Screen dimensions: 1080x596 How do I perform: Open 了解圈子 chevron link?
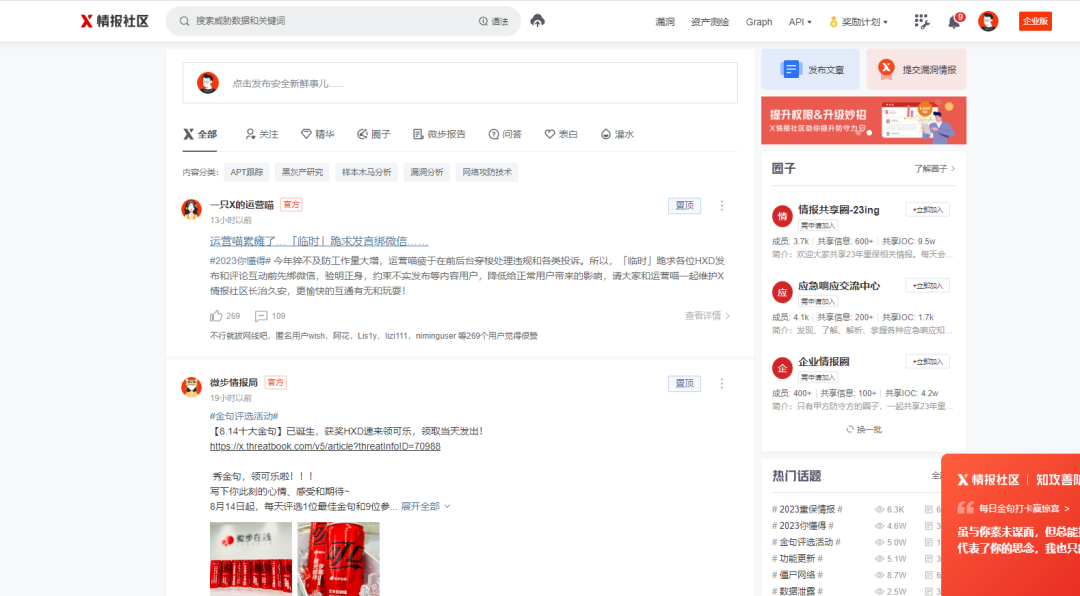point(935,168)
